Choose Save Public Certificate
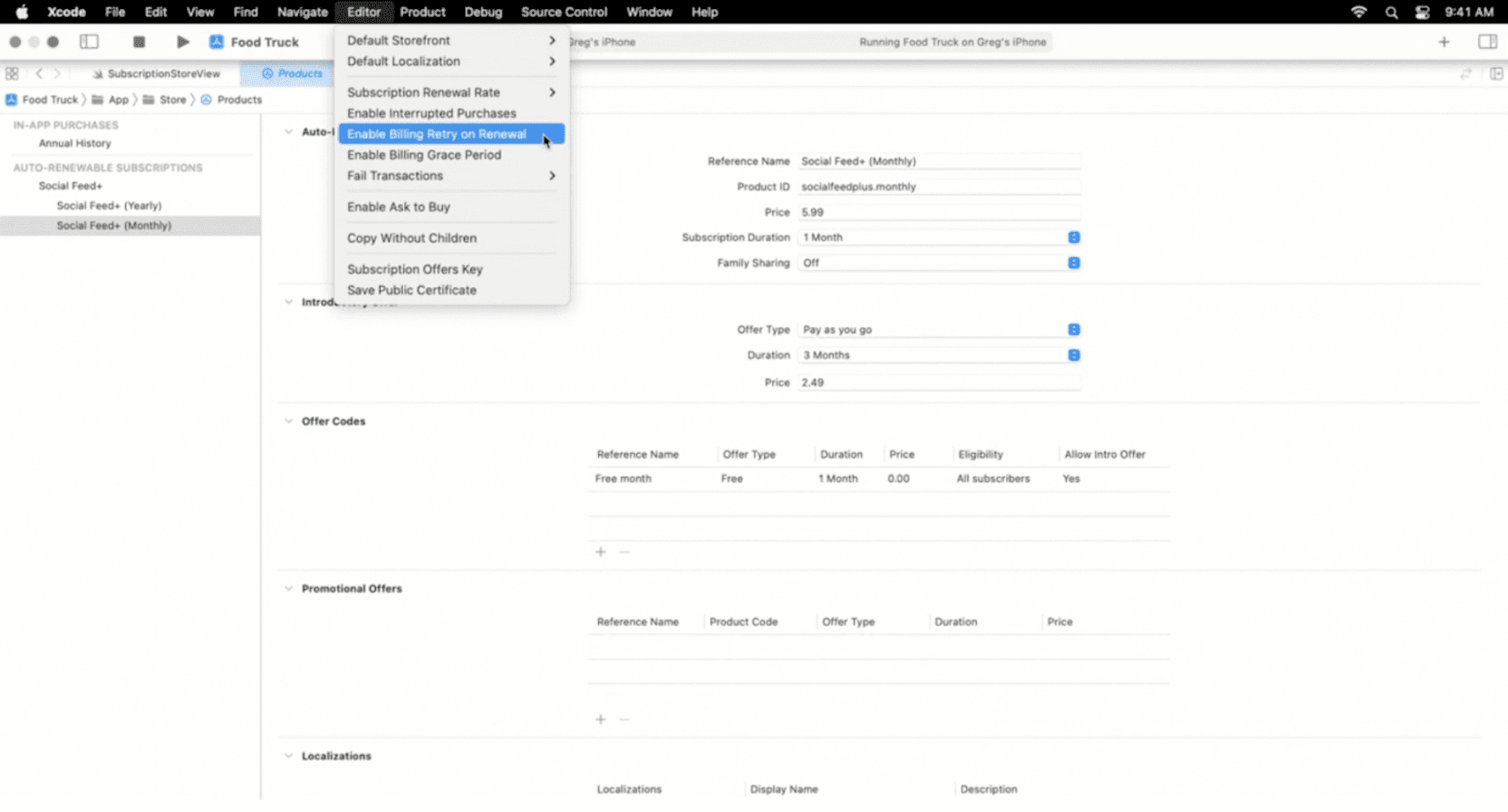Image resolution: width=1508 pixels, height=812 pixels. point(451,290)
